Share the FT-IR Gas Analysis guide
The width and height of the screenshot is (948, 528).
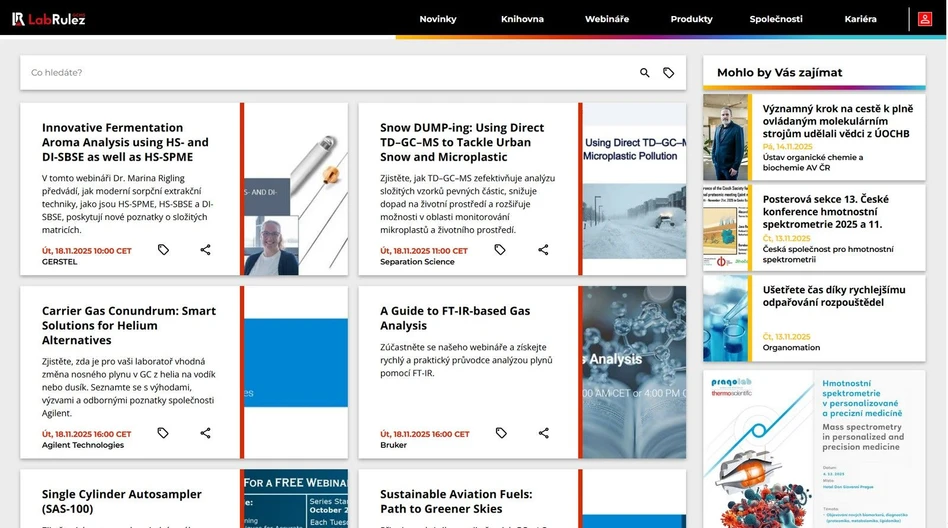click(543, 433)
